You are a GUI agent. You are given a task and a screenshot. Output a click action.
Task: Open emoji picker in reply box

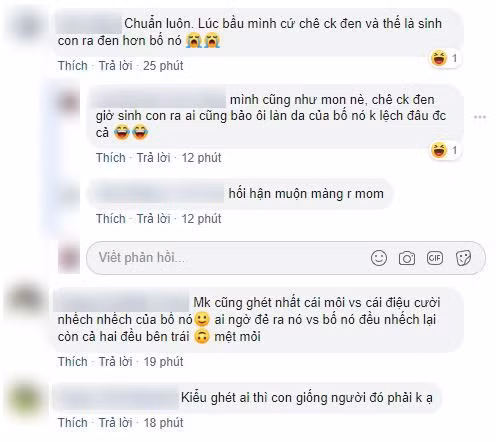379,258
